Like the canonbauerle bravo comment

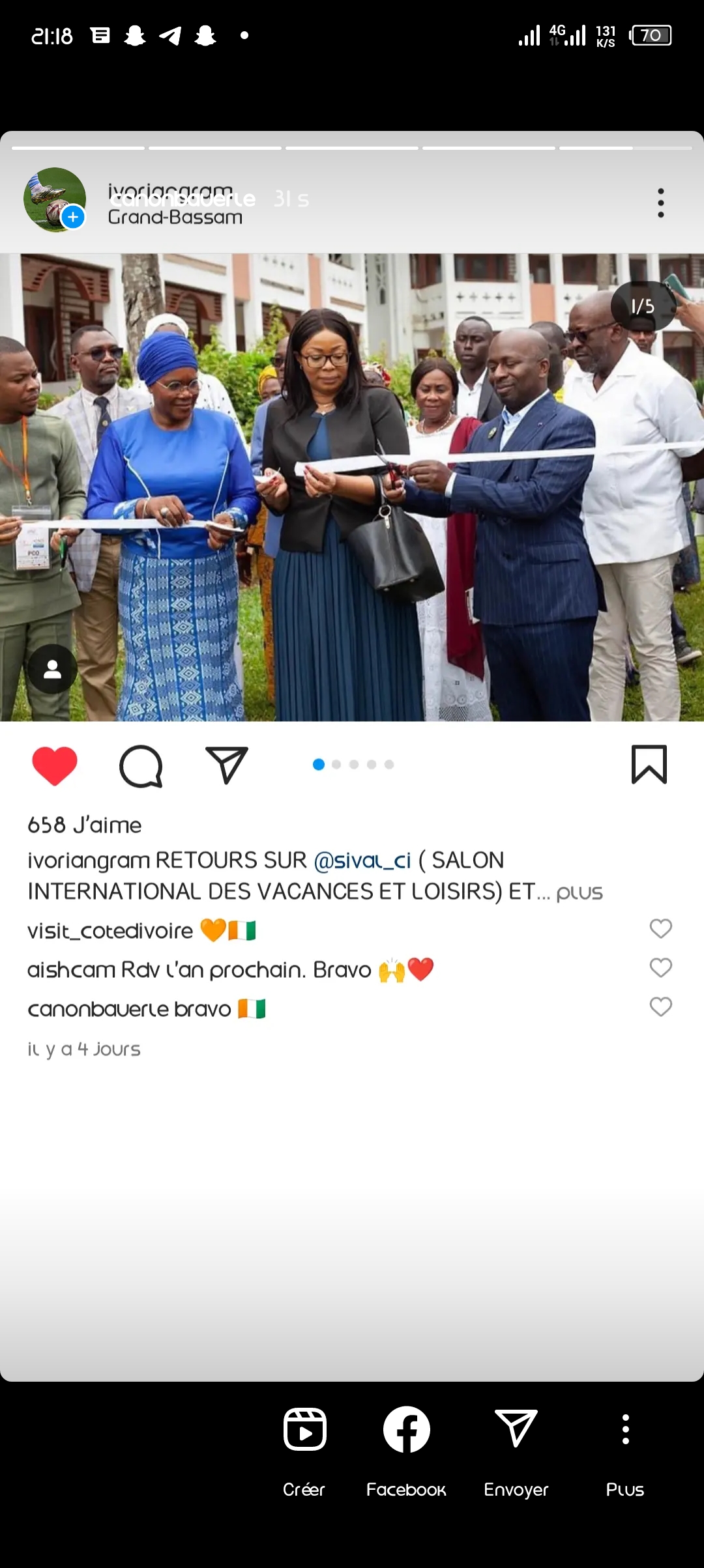pyautogui.click(x=661, y=1007)
